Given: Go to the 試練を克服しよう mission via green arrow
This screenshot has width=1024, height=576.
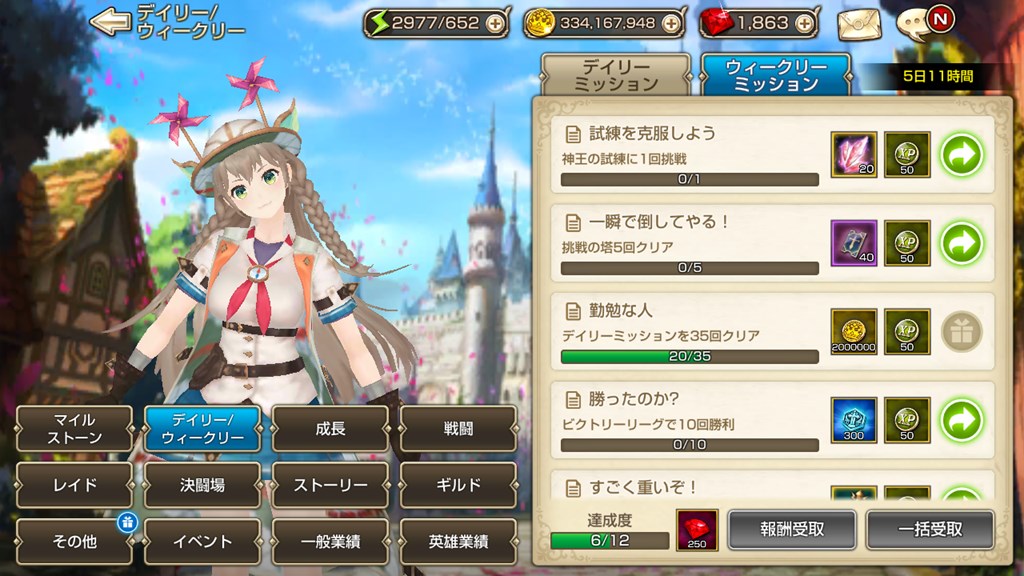Looking at the screenshot, I should [961, 155].
